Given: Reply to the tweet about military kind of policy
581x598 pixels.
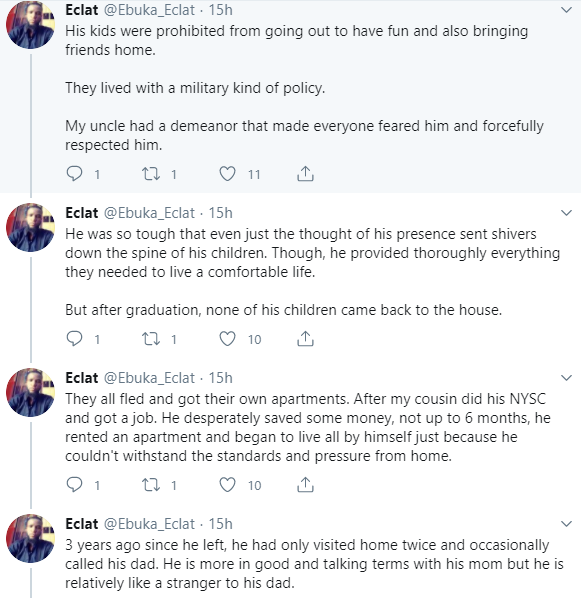Looking at the screenshot, I should (x=74, y=174).
